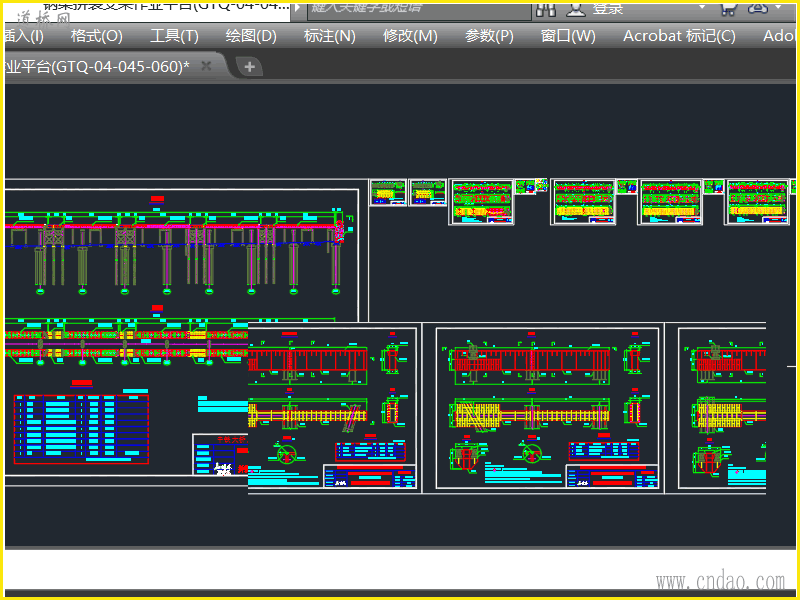
Task: Select the 中铁大桥 title block in the drawing
Action: click(x=220, y=455)
